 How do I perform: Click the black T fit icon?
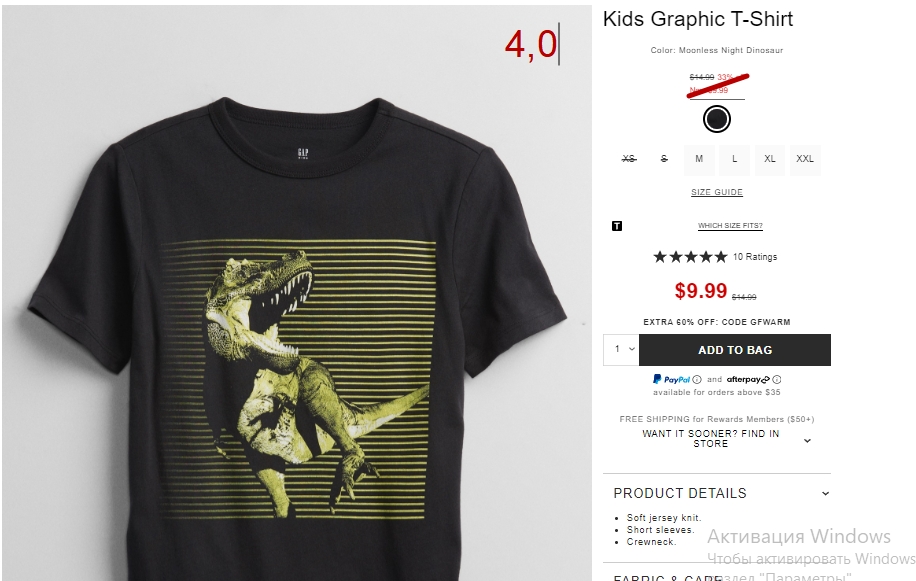click(617, 226)
